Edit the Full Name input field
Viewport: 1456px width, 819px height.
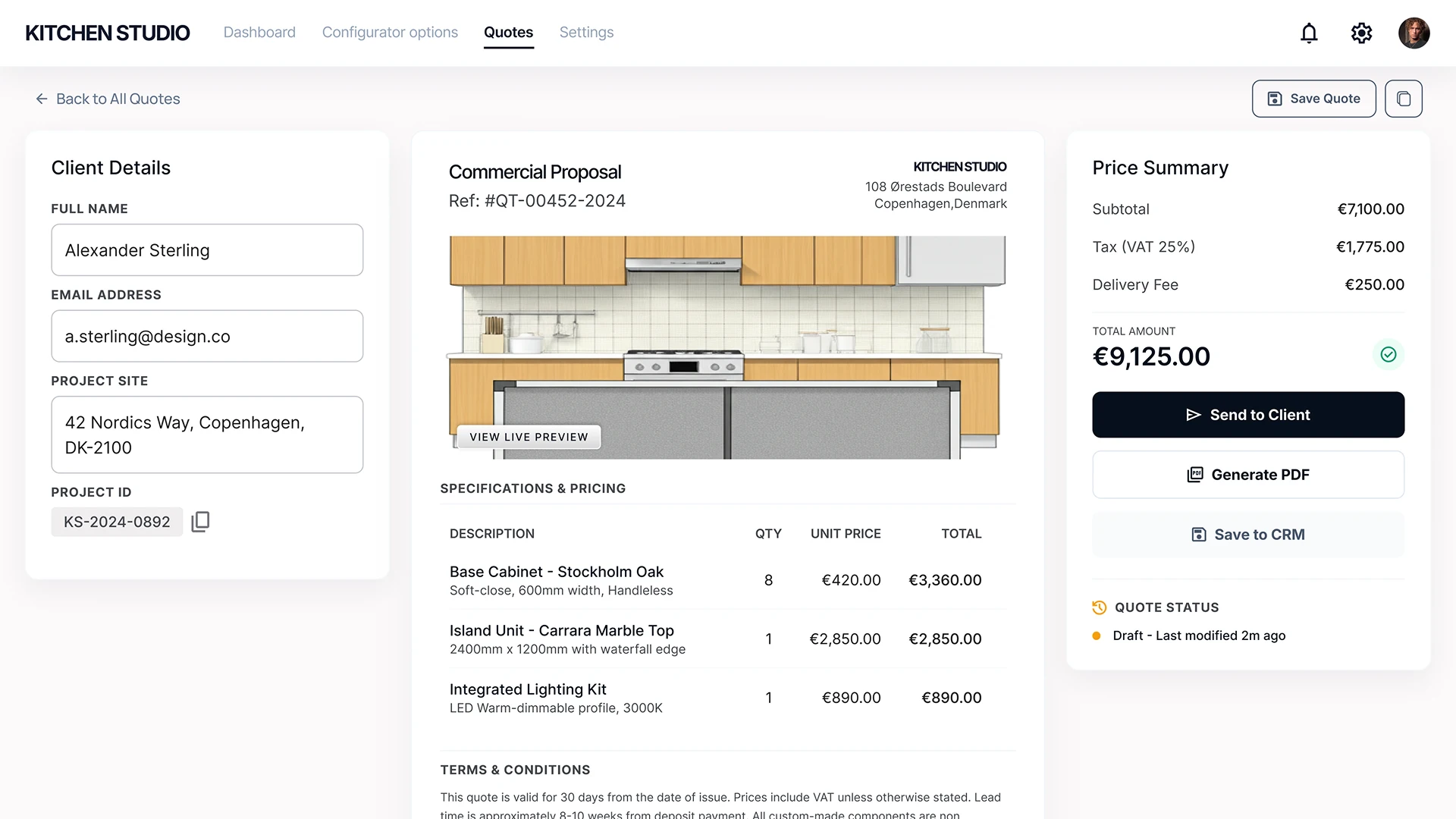(x=207, y=250)
